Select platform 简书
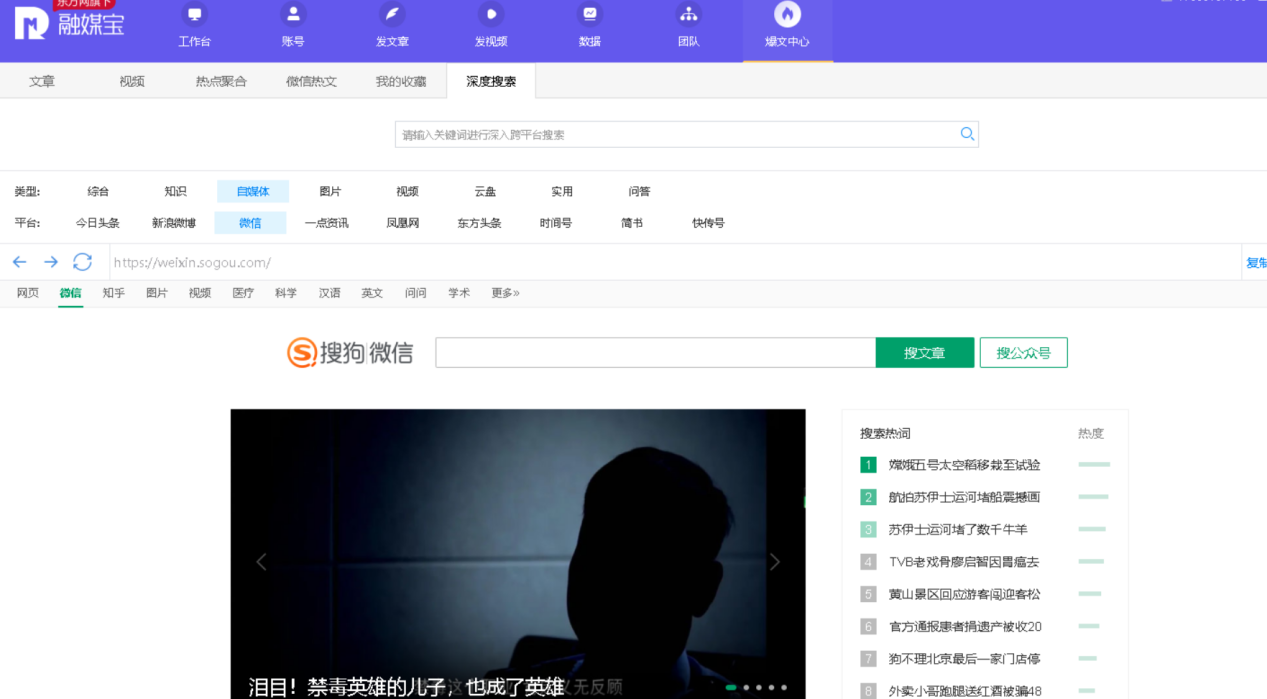Viewport: 1267px width, 699px height. pyautogui.click(x=632, y=223)
